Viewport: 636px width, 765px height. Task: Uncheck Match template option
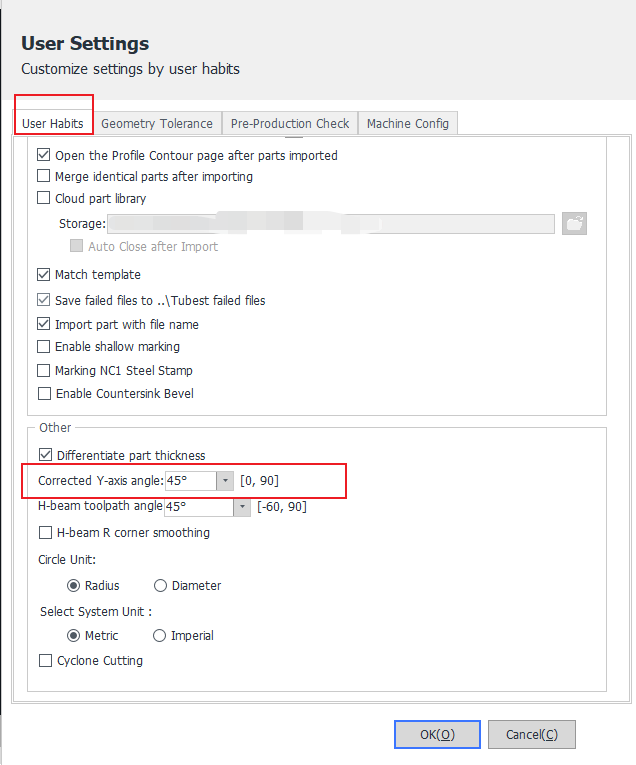[x=44, y=274]
